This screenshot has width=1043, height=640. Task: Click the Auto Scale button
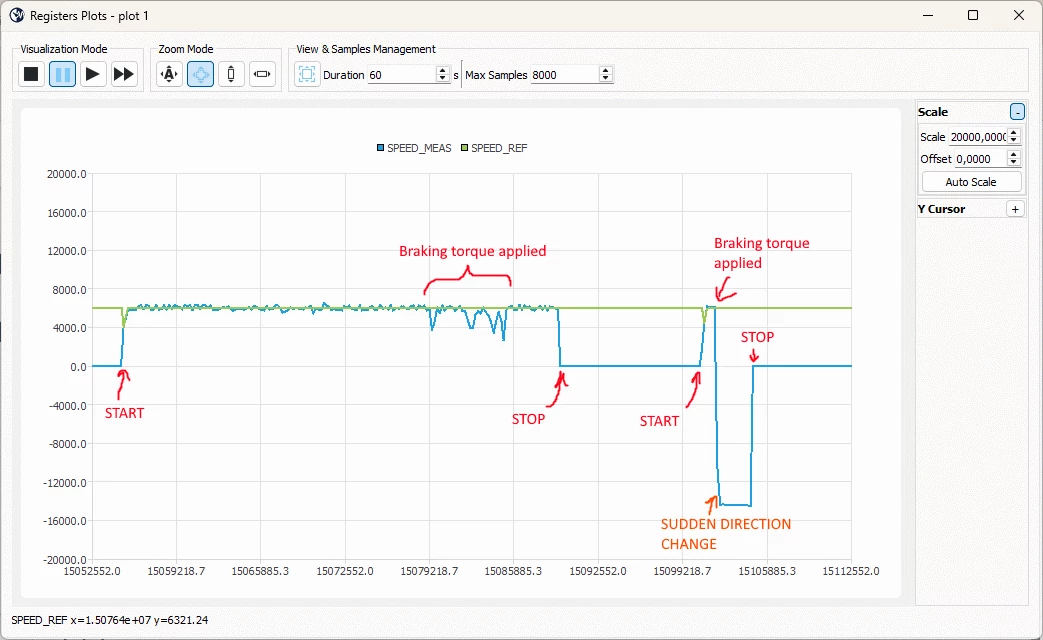(x=971, y=182)
